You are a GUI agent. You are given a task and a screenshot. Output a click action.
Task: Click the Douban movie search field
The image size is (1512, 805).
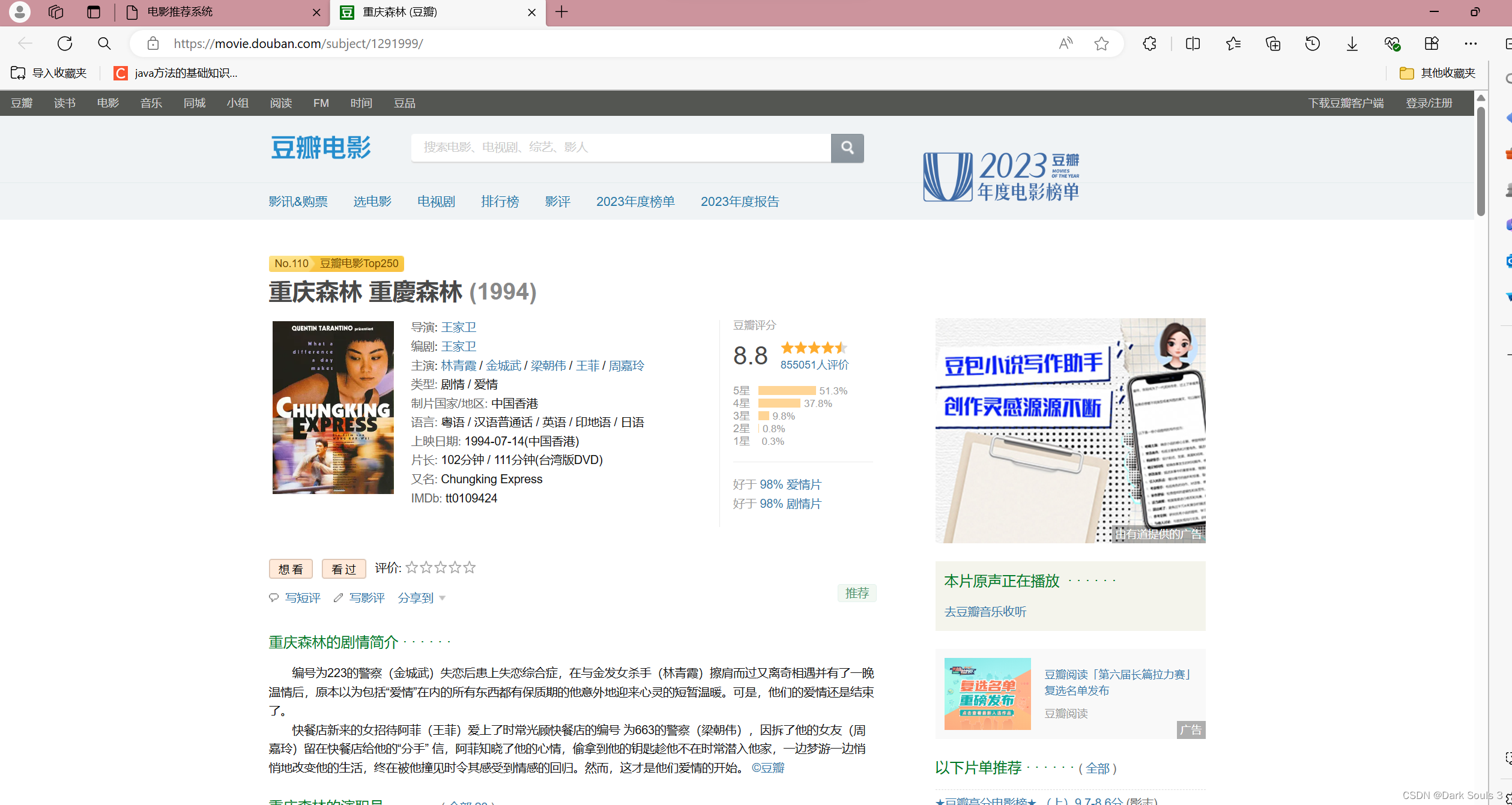pyautogui.click(x=620, y=148)
